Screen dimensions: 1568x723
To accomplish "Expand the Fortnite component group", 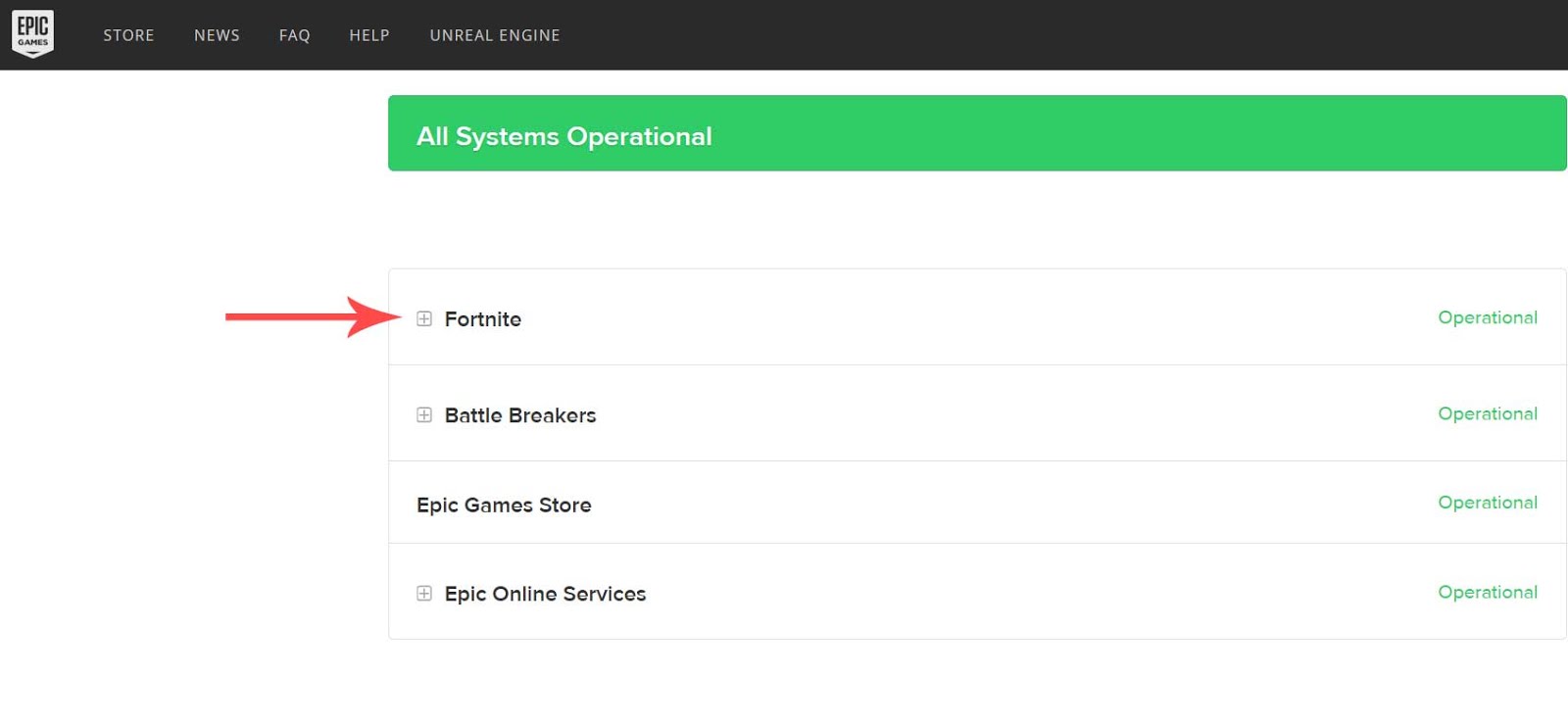I will 424,318.
